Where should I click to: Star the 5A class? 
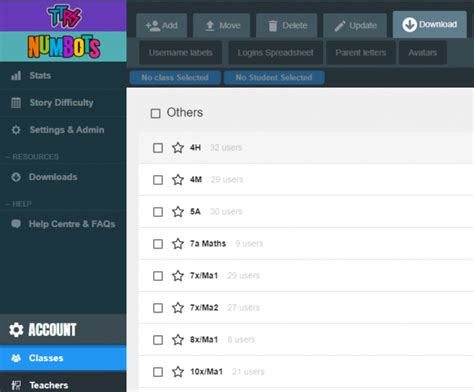tap(178, 211)
